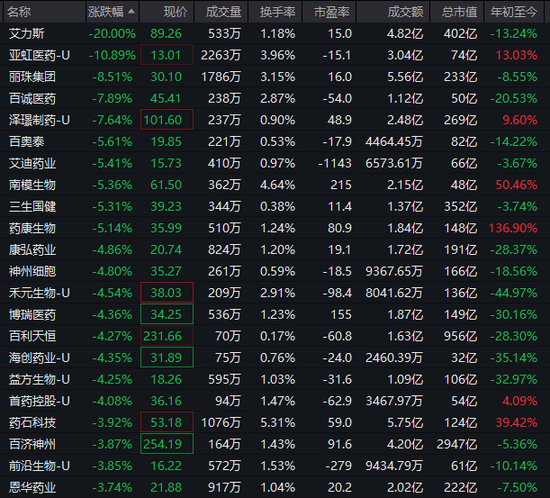Click the 1076万 volume value
550x498 pixels.
click(x=221, y=423)
